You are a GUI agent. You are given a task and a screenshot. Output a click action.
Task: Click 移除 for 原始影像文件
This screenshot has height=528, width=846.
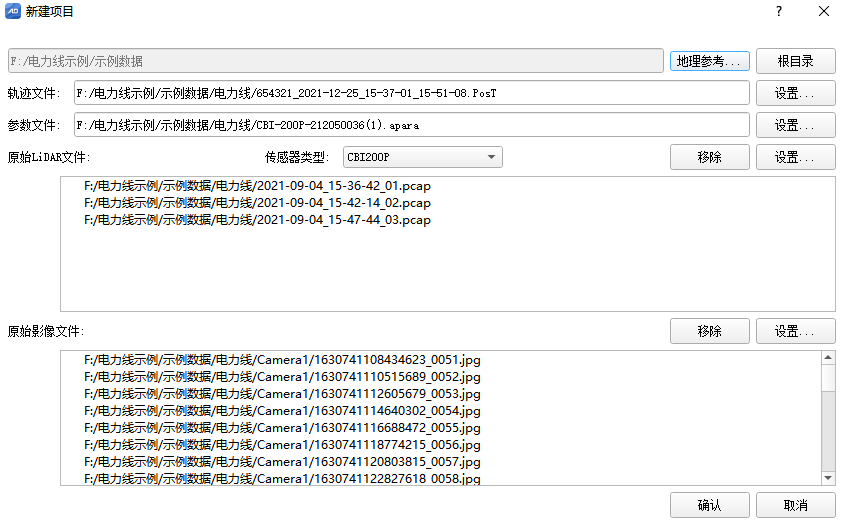point(709,331)
